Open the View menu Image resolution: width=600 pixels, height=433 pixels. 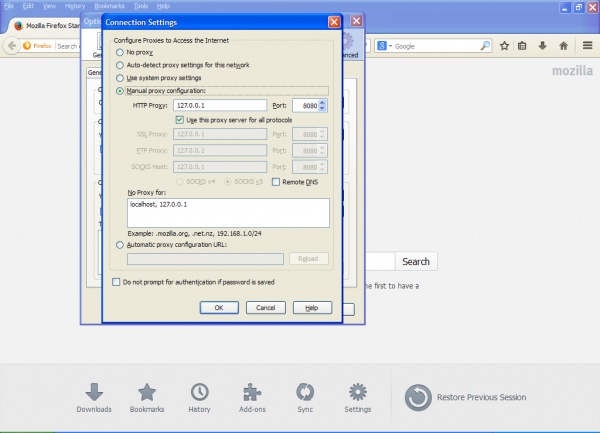click(x=49, y=6)
